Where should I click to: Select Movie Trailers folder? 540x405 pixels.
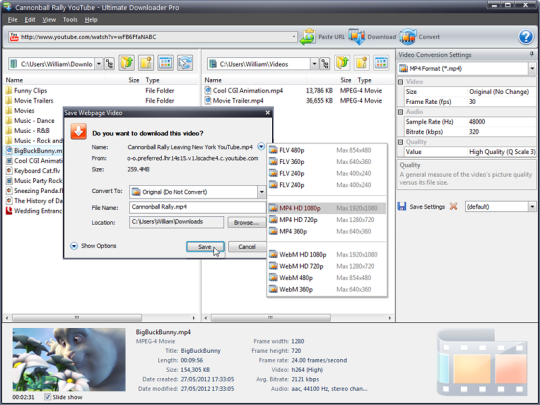point(33,101)
